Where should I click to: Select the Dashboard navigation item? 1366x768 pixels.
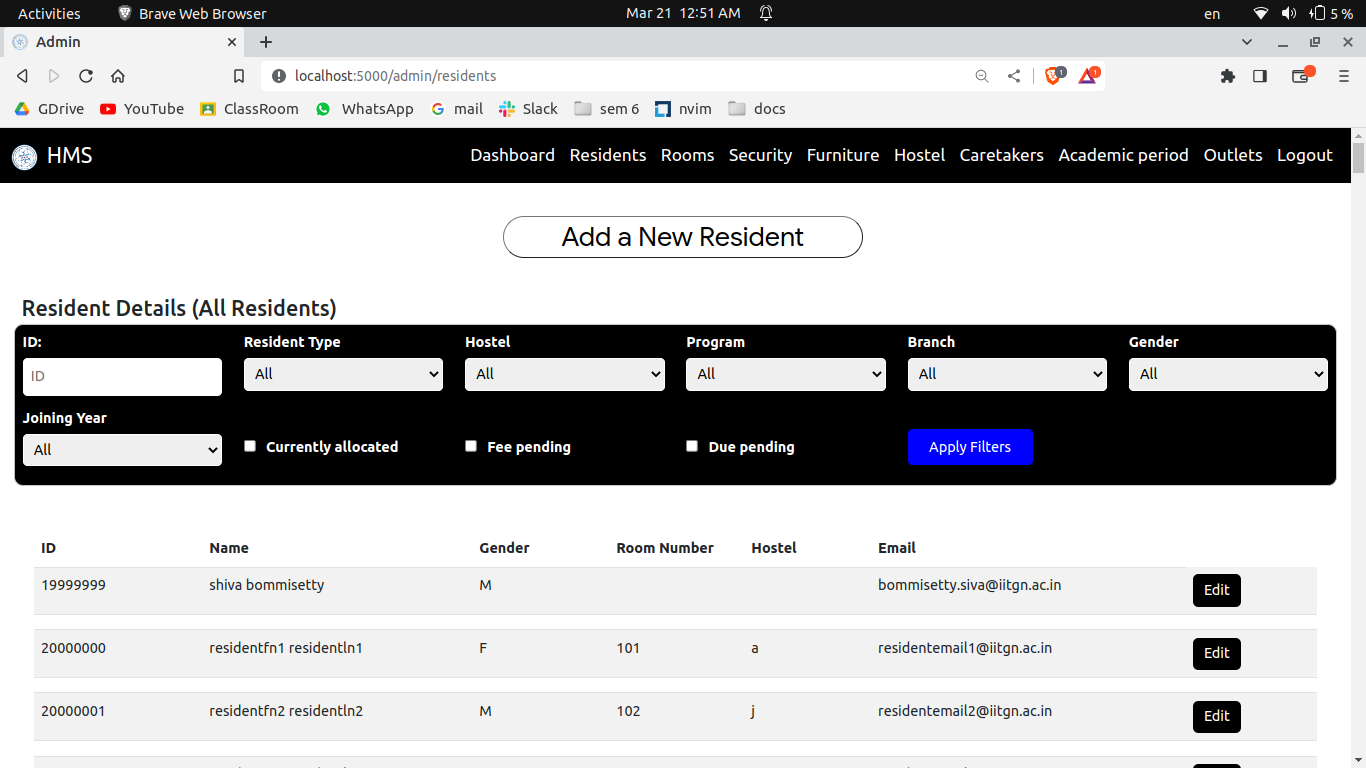(512, 155)
